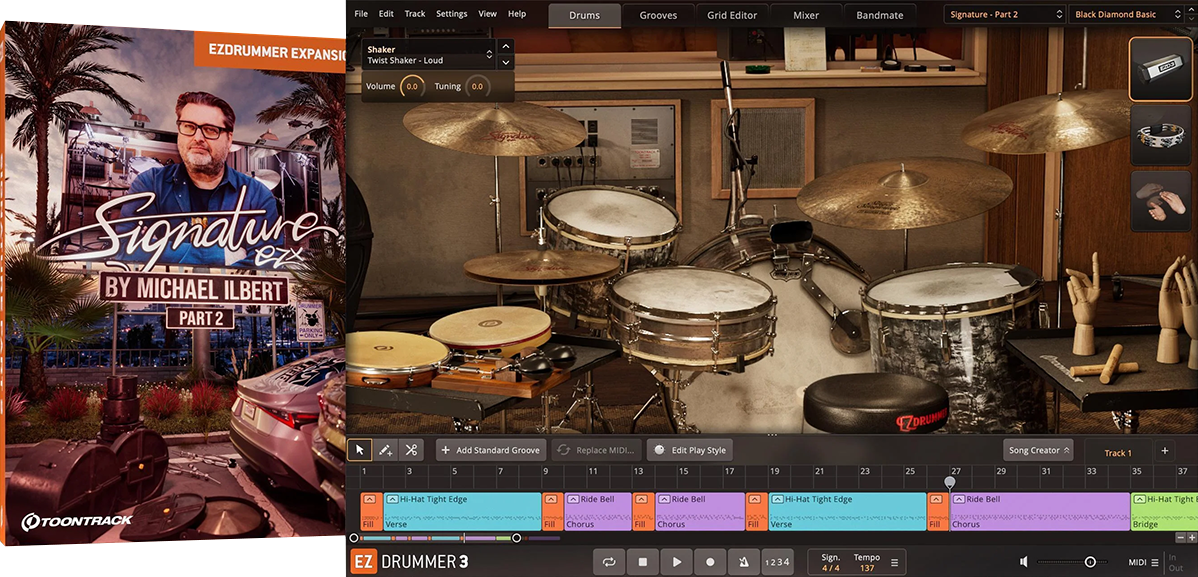Toggle the metronome
The image size is (1198, 577).
[x=744, y=562]
